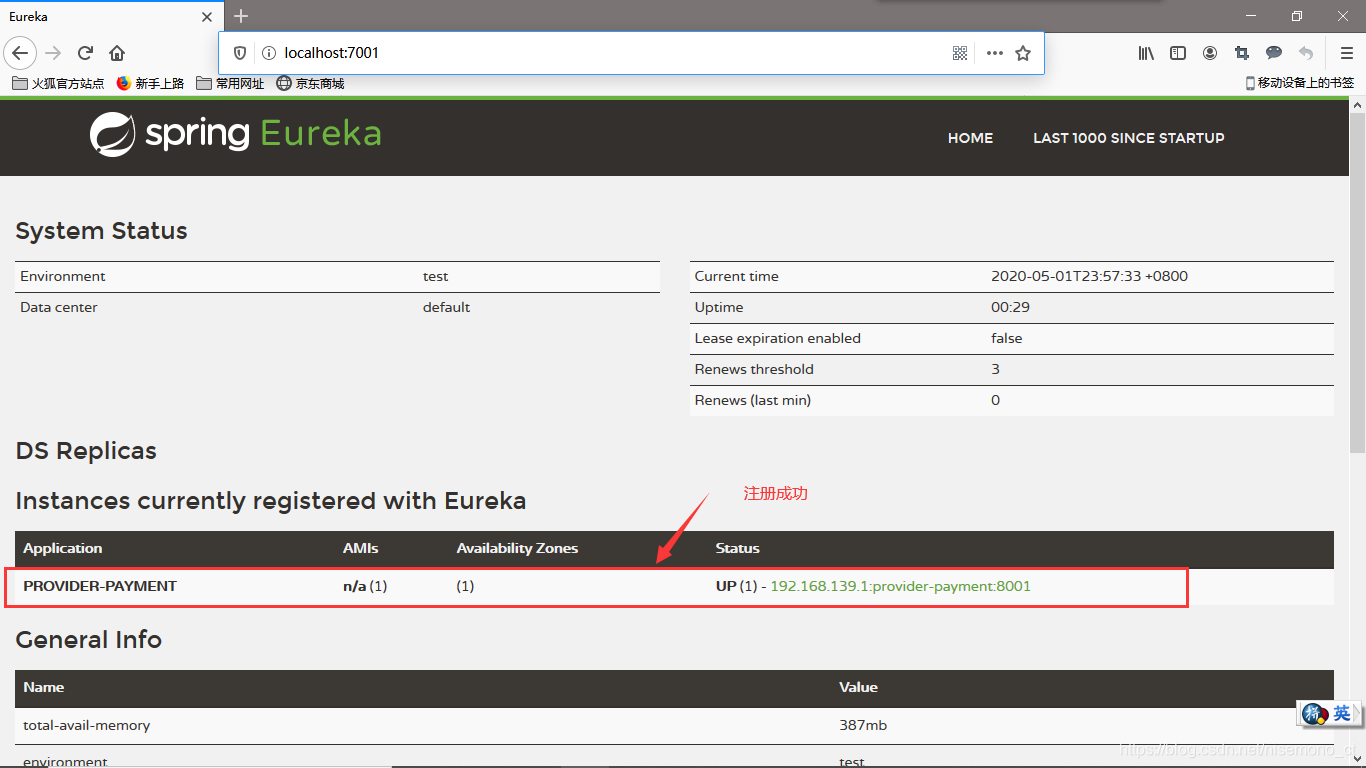This screenshot has width=1366, height=768.
Task: Click total-avail-memory row name
Action: click(86, 725)
